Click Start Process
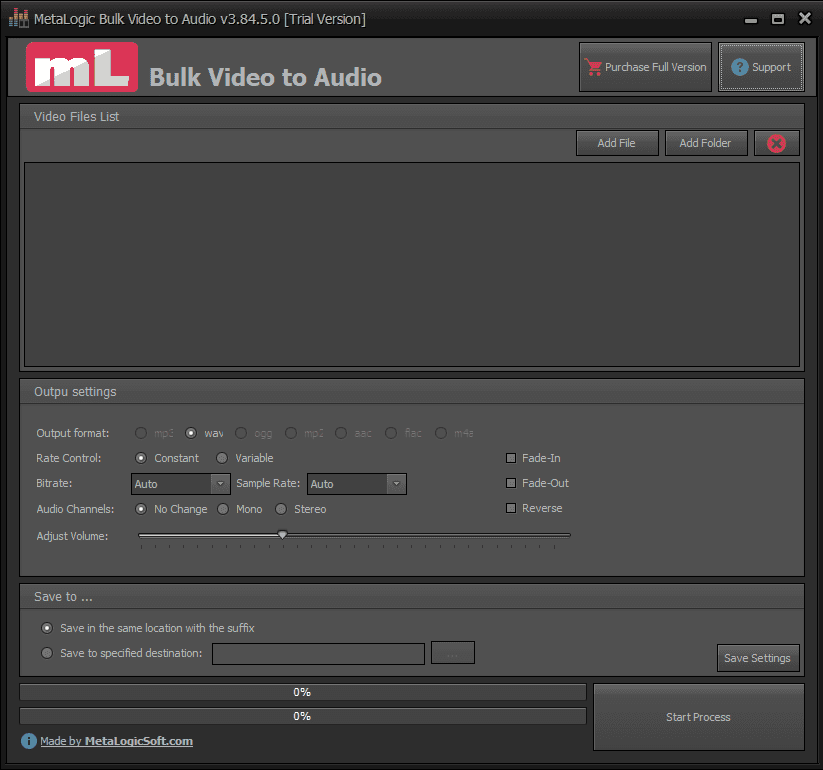Image resolution: width=823 pixels, height=770 pixels. point(699,717)
